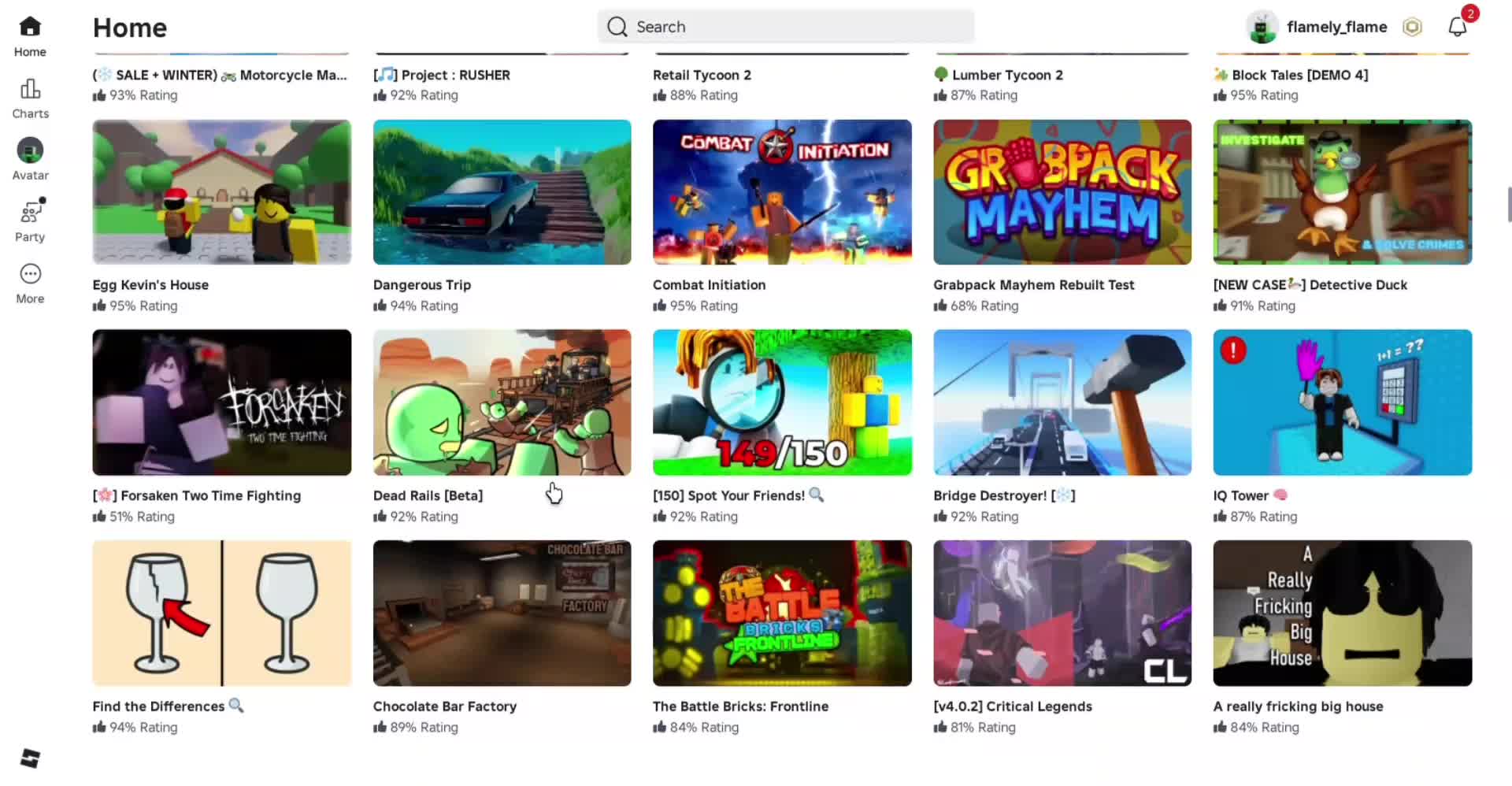Click Chocolate Bar Factory title text
1512x786 pixels.
point(445,706)
